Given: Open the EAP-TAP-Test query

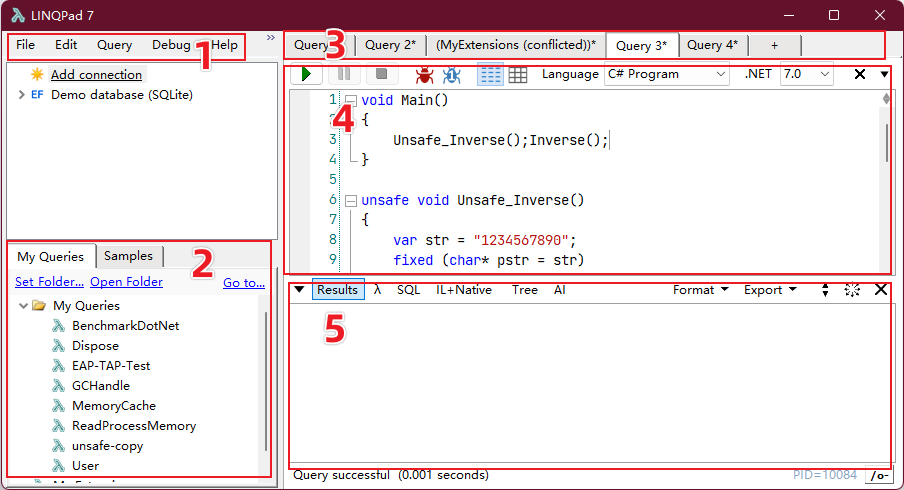Looking at the screenshot, I should [x=111, y=365].
